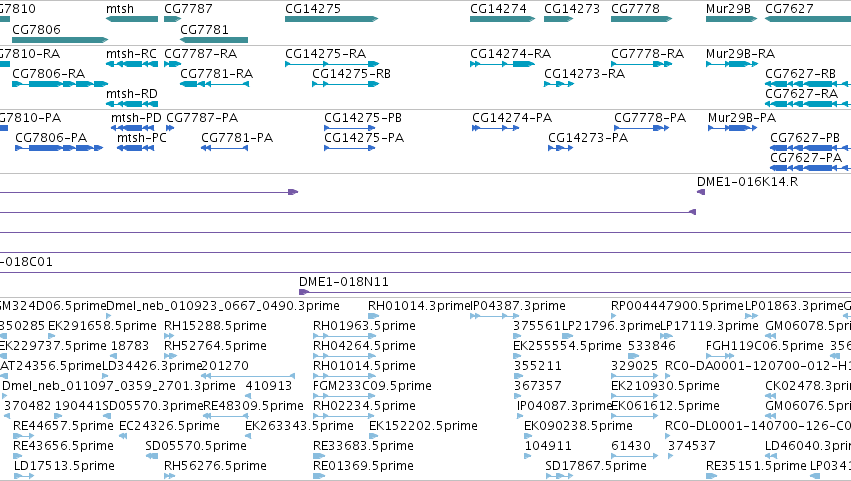The width and height of the screenshot is (851, 481).
Task: Click transcript CG14273-RA label
Action: pos(585,73)
